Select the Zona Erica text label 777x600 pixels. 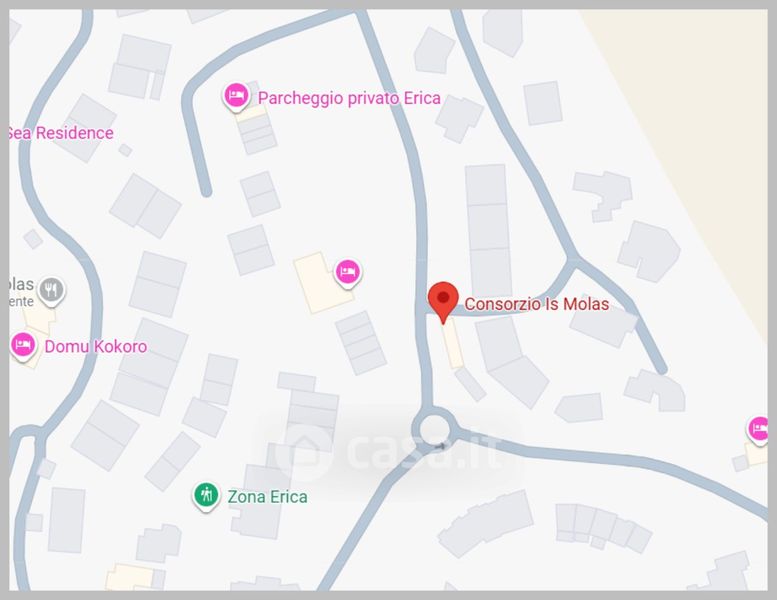click(x=268, y=496)
